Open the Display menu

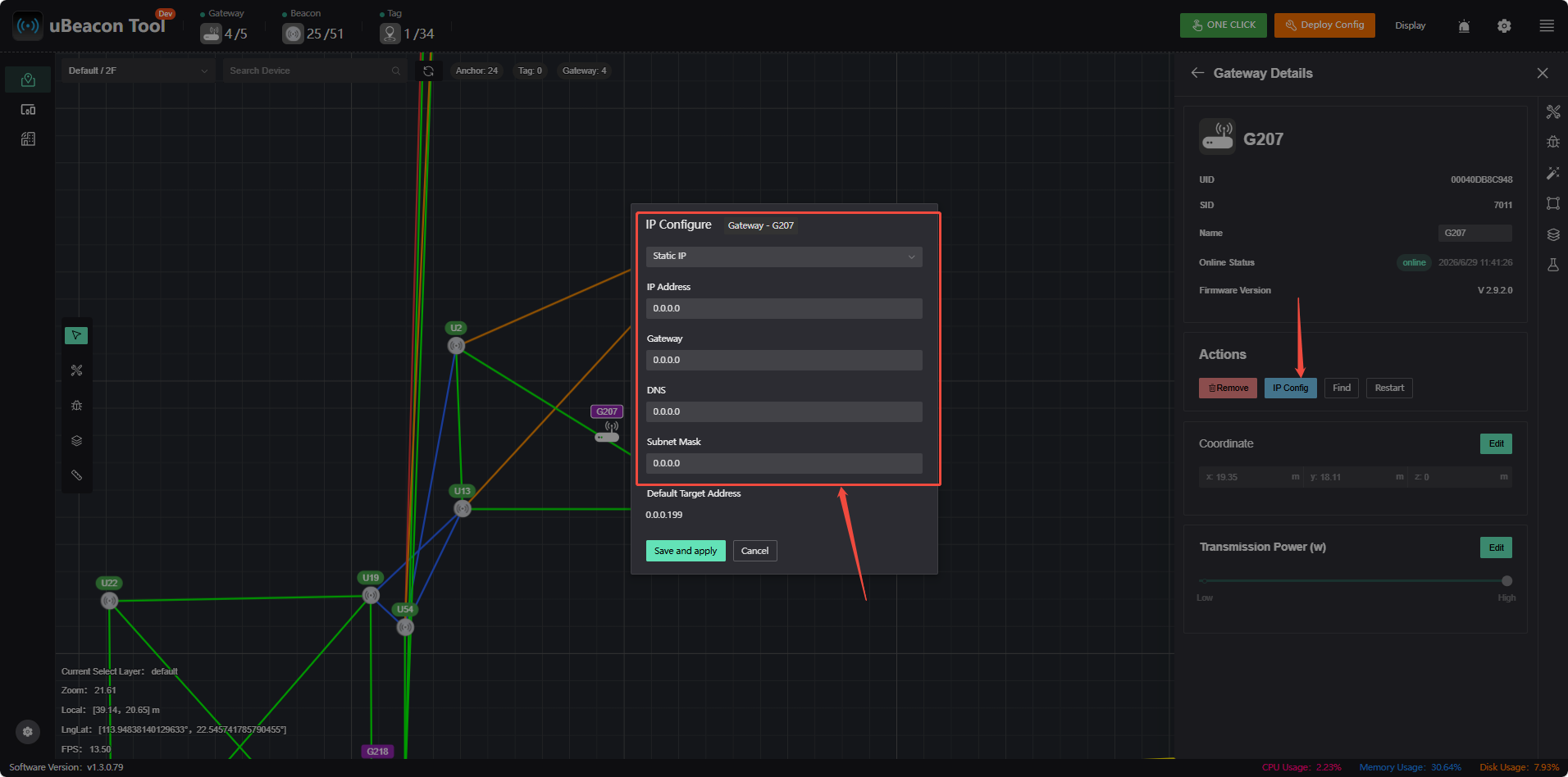[x=1410, y=25]
